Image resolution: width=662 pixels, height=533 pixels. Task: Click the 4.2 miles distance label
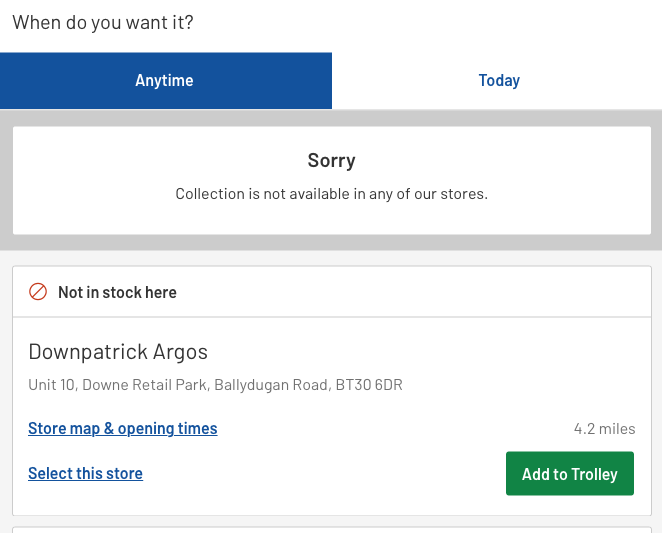click(604, 429)
